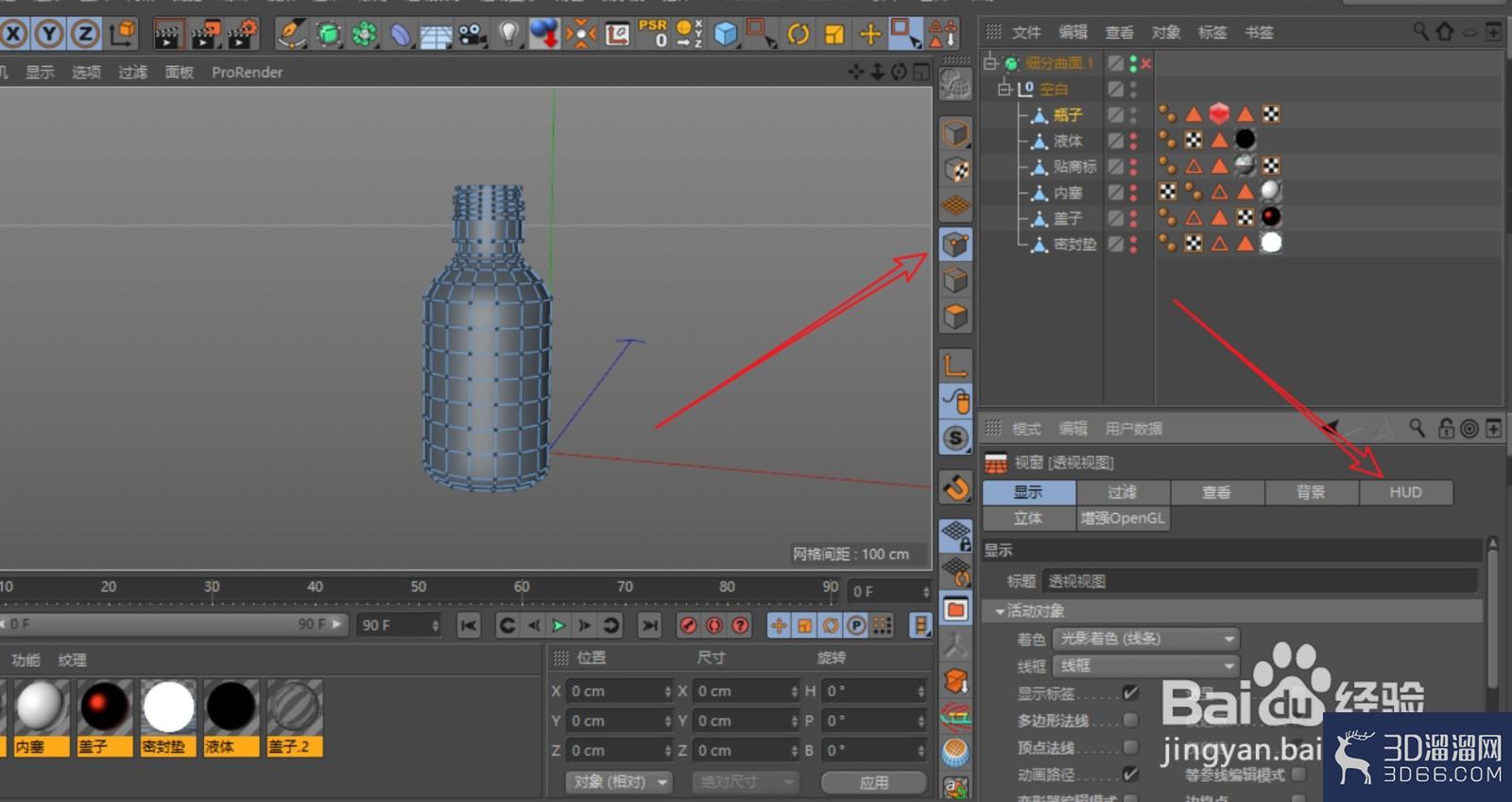Screen dimensions: 1512x802
Task: Click the record keyframe red button
Action: [x=689, y=625]
